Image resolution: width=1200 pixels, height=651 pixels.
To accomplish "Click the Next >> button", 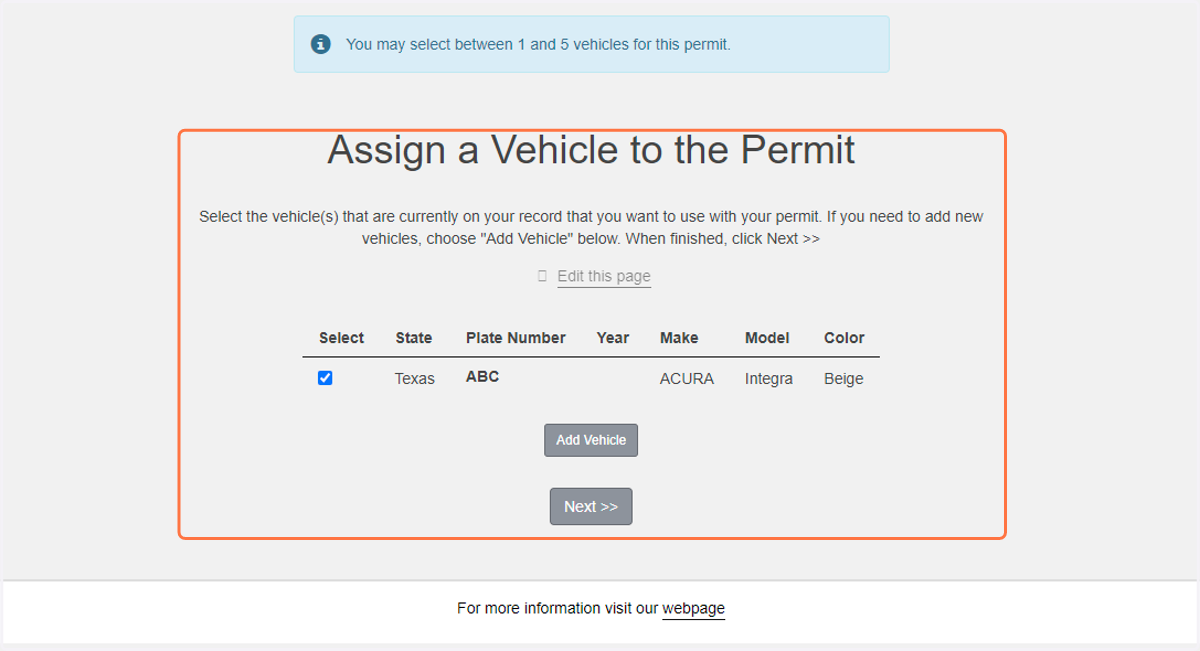I will click(591, 506).
